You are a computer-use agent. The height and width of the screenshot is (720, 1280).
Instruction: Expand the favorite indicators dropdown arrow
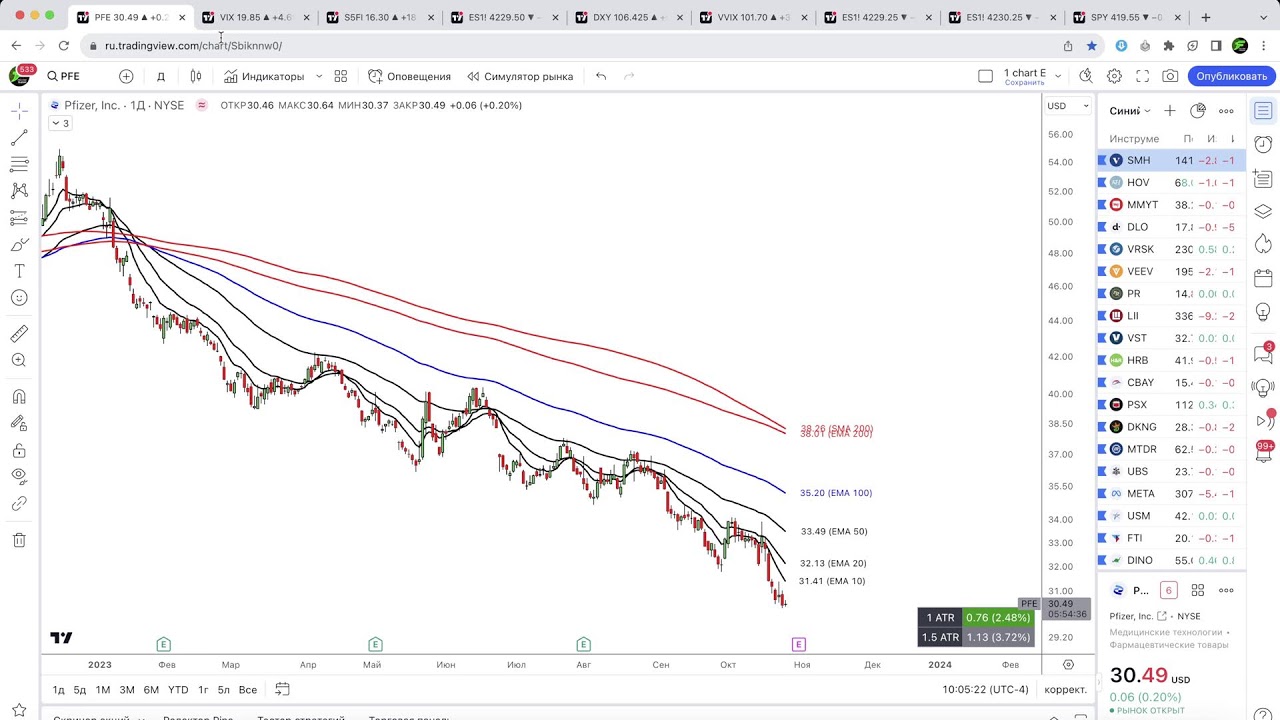319,76
